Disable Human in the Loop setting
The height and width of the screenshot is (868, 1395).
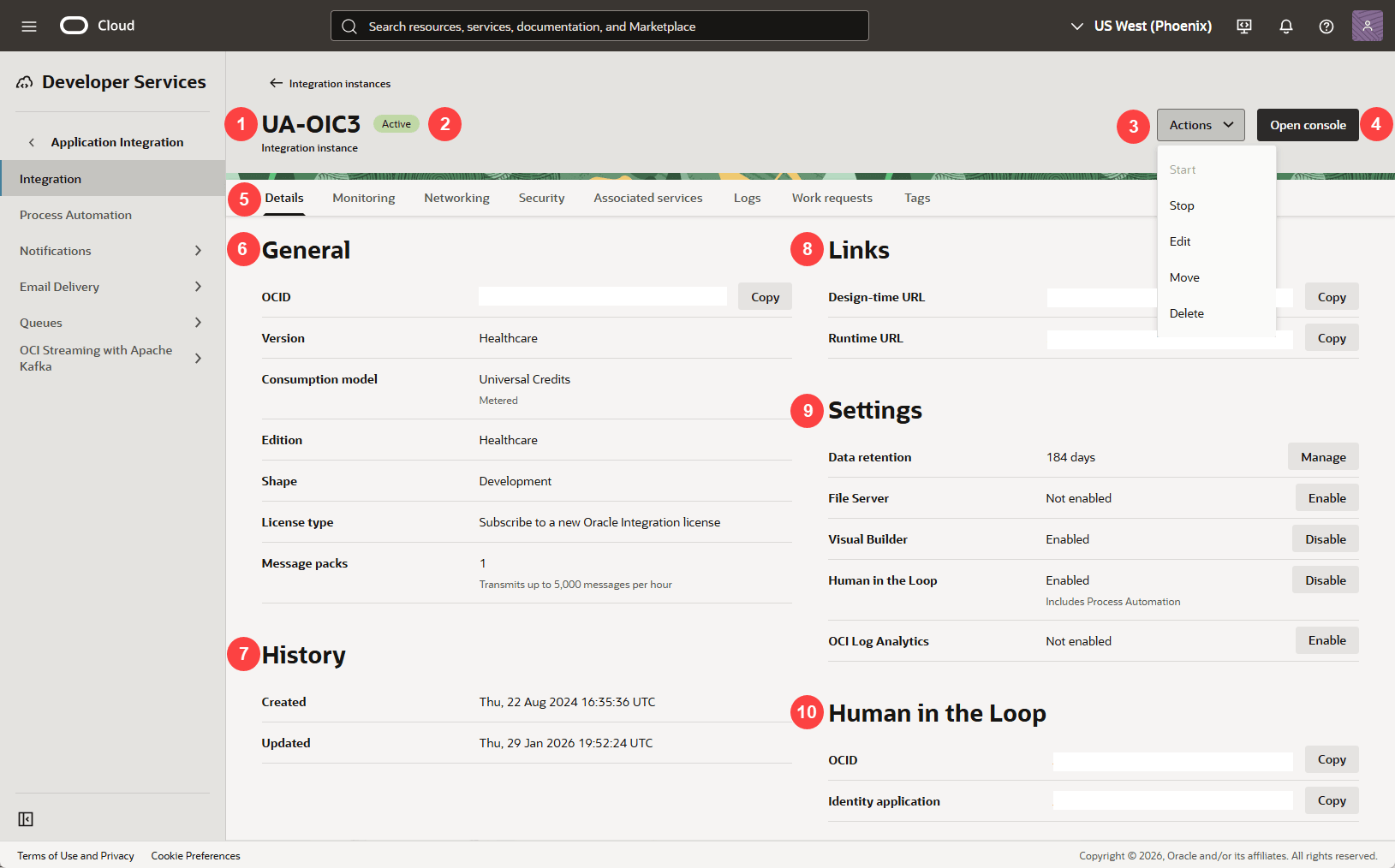[x=1326, y=580]
